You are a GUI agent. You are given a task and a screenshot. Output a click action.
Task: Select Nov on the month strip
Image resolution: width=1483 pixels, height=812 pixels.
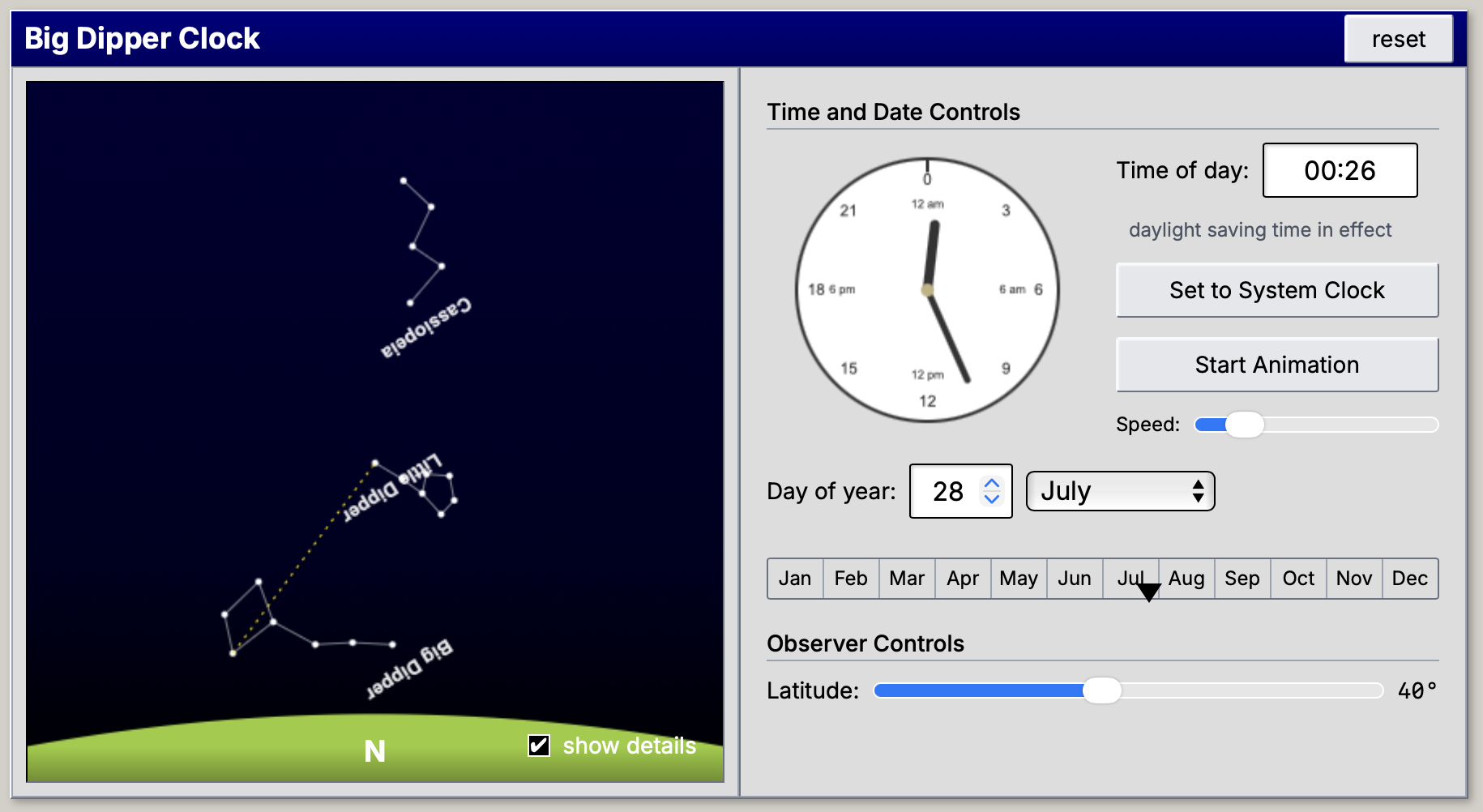point(1354,579)
